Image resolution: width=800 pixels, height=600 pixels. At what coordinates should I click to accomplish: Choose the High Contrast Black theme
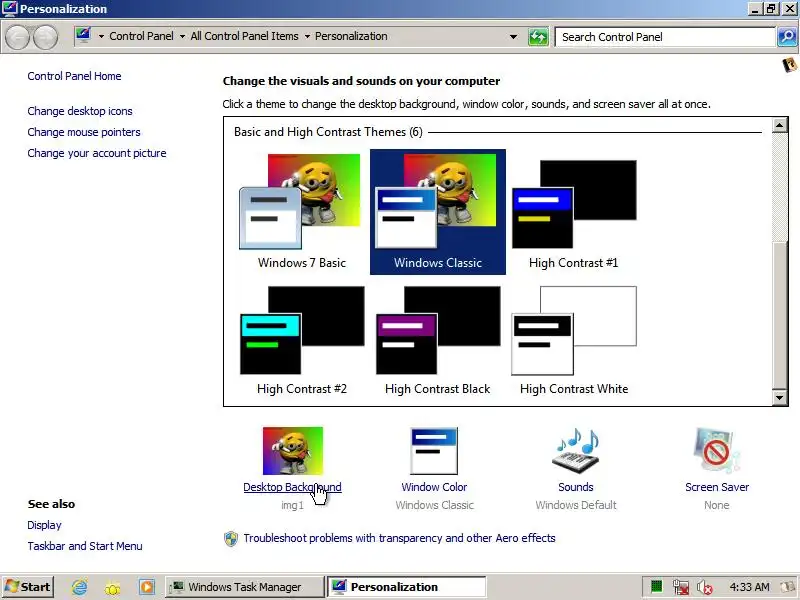click(438, 340)
